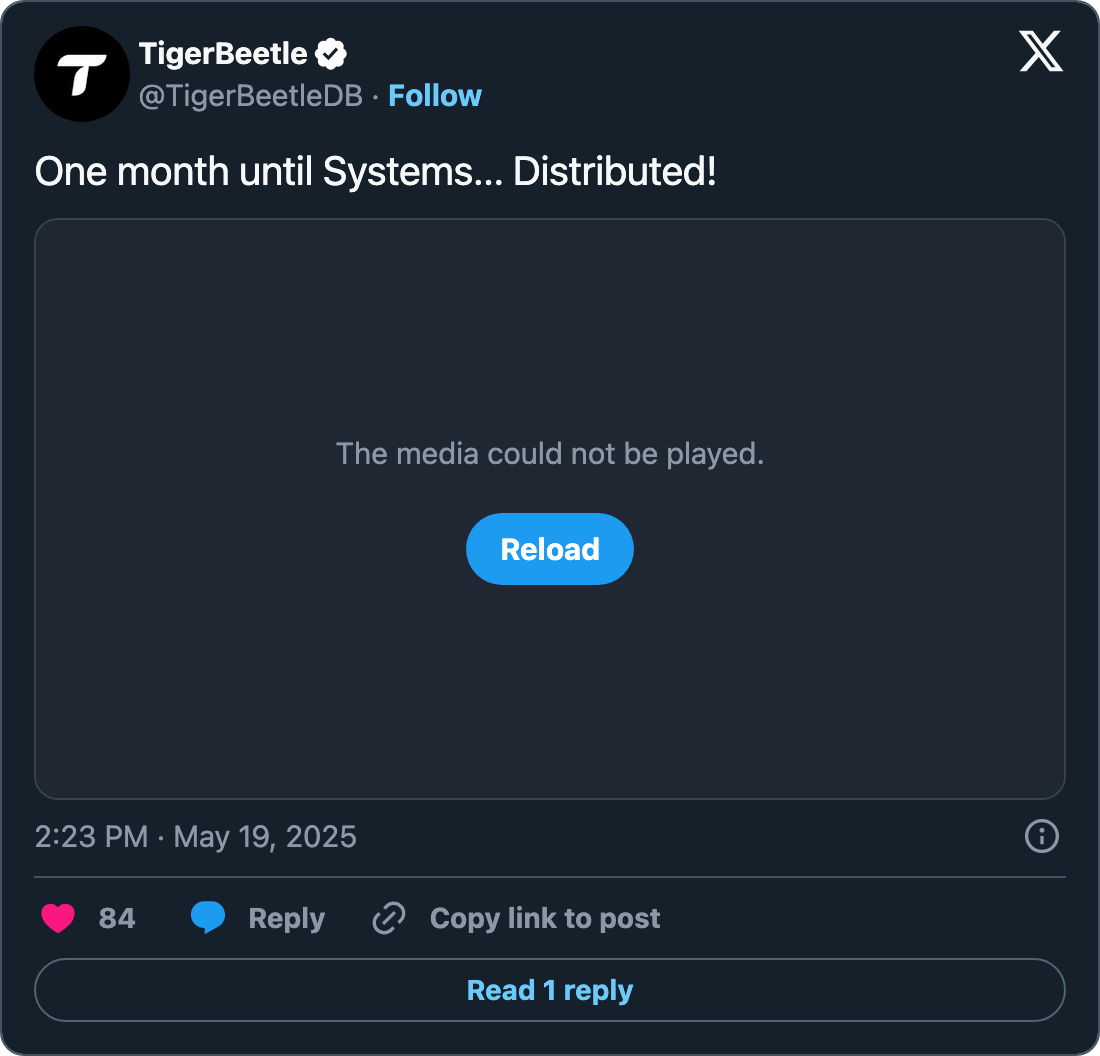The image size is (1100, 1056).
Task: Follow the TigerBeetleDB account
Action: tap(435, 96)
